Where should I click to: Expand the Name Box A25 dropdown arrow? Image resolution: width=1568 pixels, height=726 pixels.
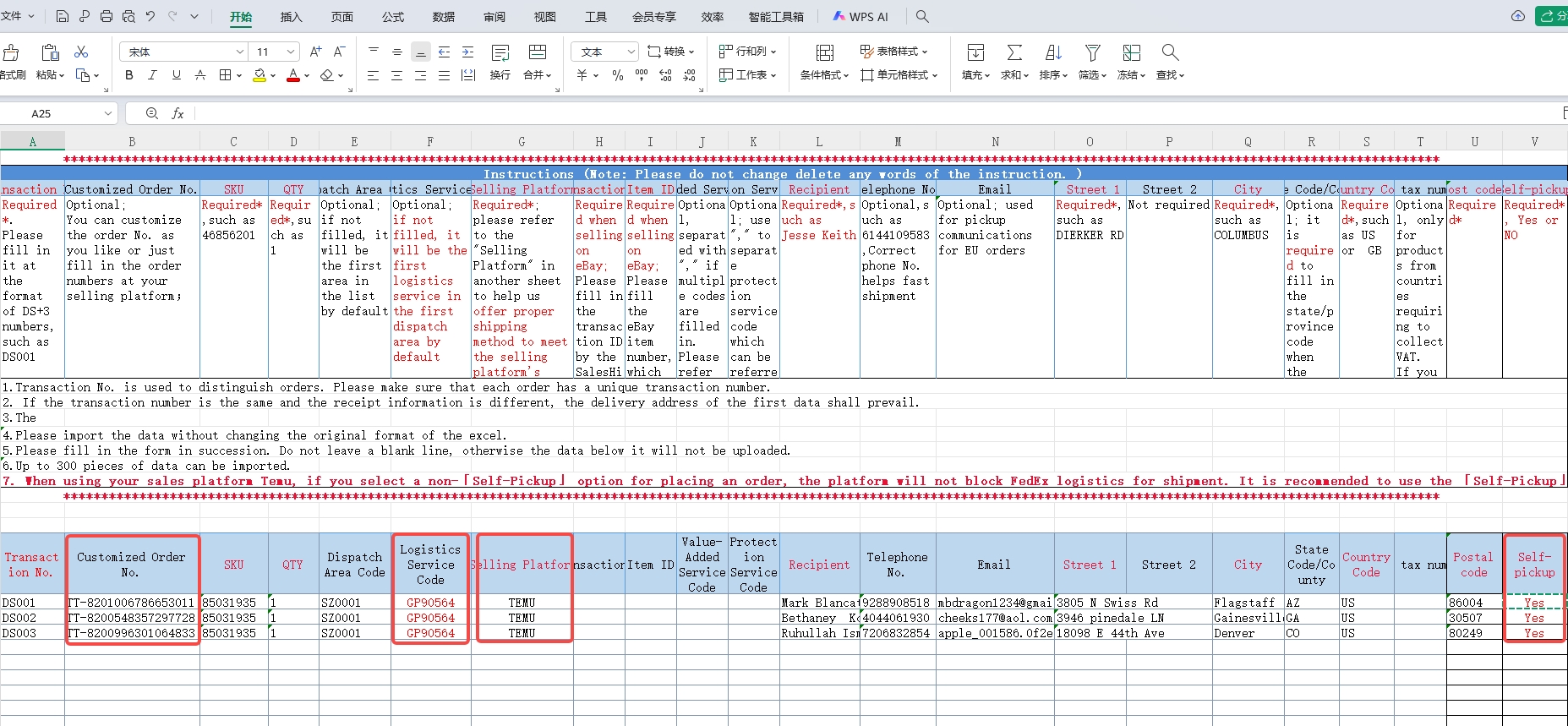(x=107, y=113)
